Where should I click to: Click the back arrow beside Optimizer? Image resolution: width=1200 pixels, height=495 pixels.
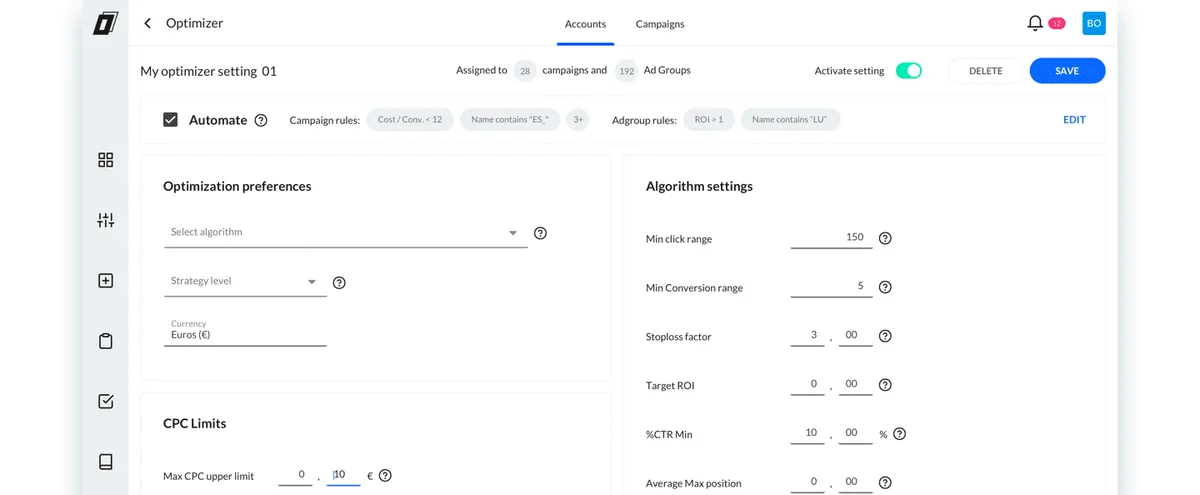coord(148,23)
